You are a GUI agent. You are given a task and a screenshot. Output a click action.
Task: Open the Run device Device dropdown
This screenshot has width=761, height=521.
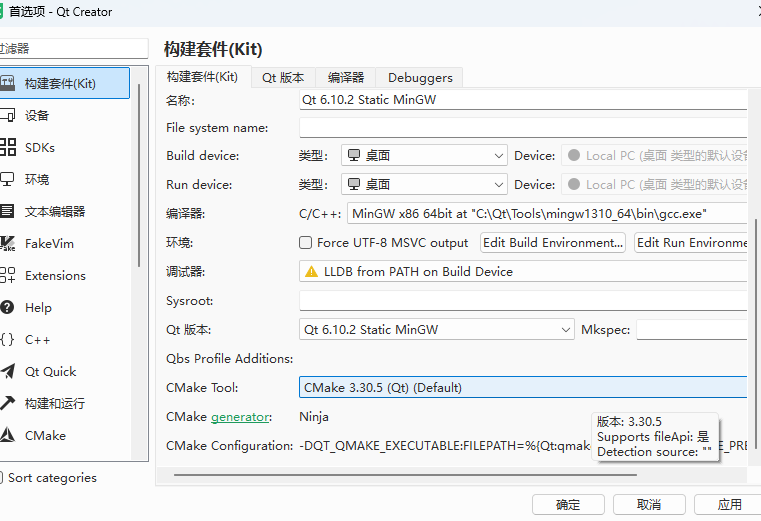654,185
